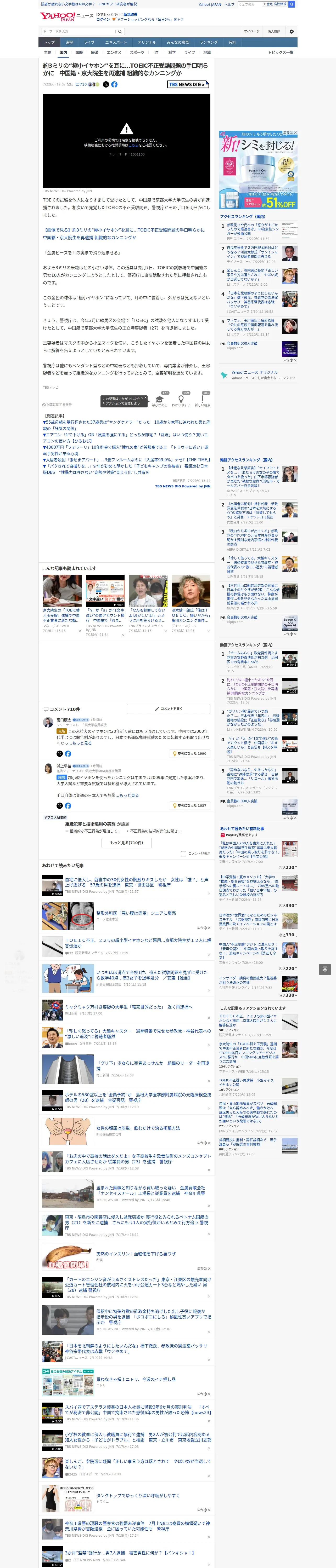
Task: Share 浦上早苗's comment on Facebook
Action: (68, 805)
